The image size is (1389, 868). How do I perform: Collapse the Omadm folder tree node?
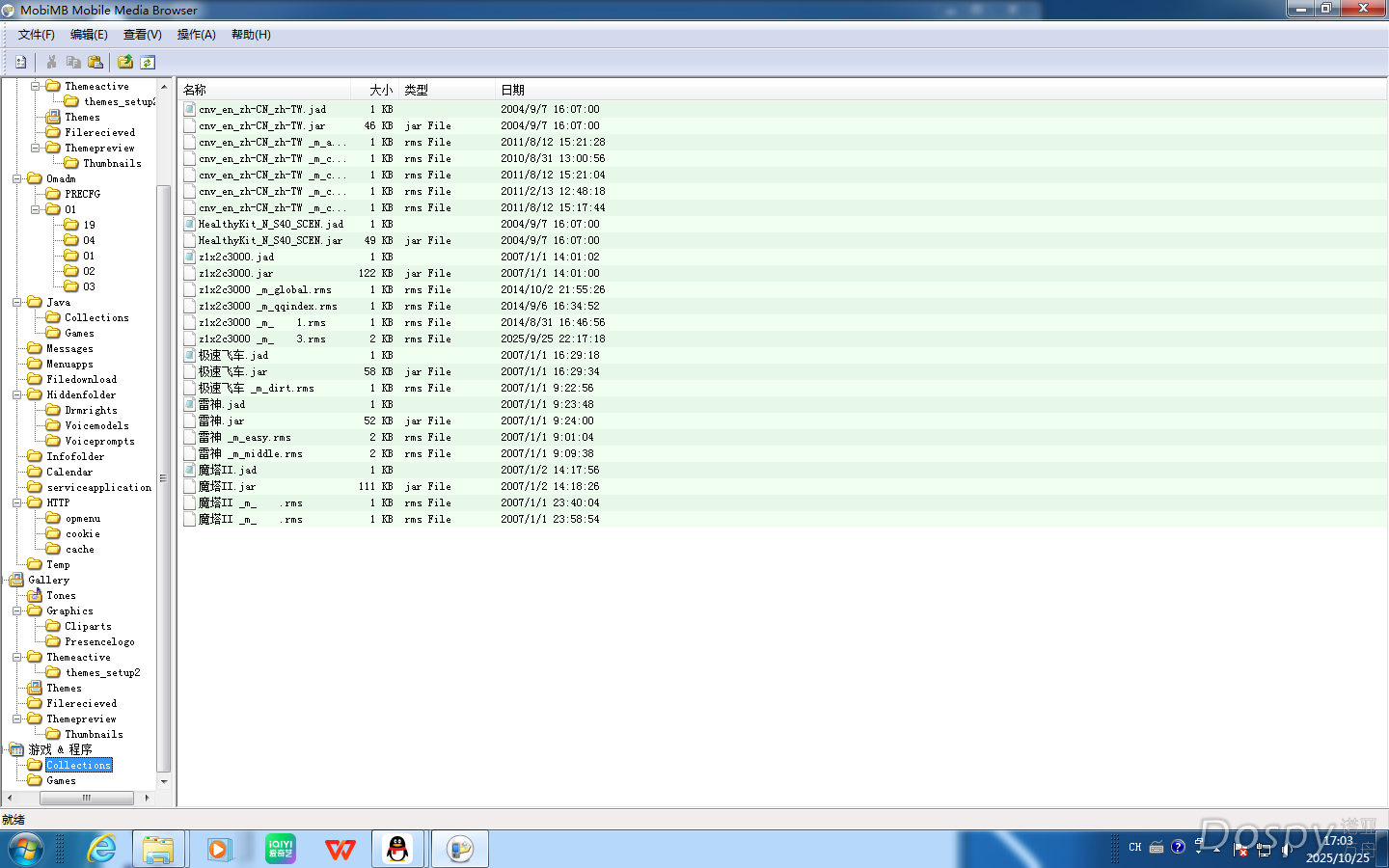17,179
